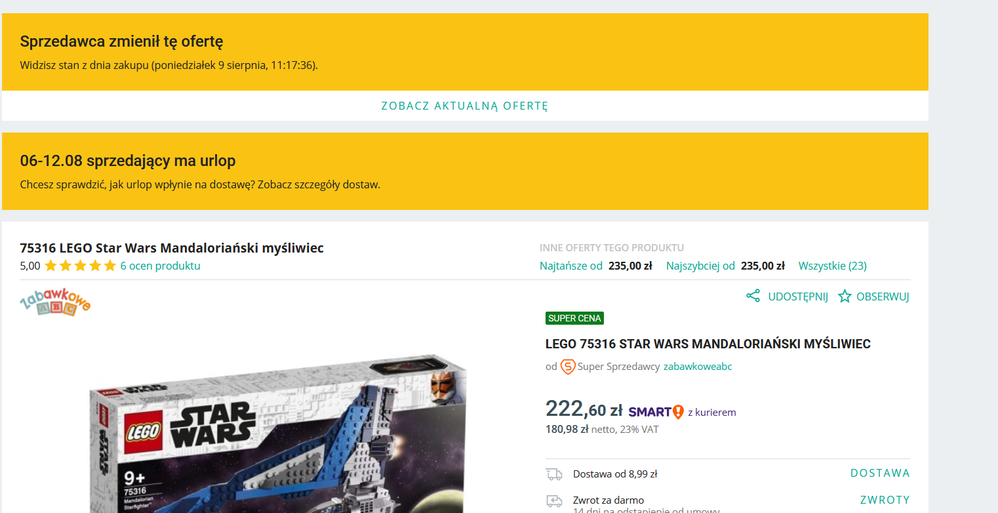Click the share icon next to UDOSTĘPNIJ

(753, 296)
